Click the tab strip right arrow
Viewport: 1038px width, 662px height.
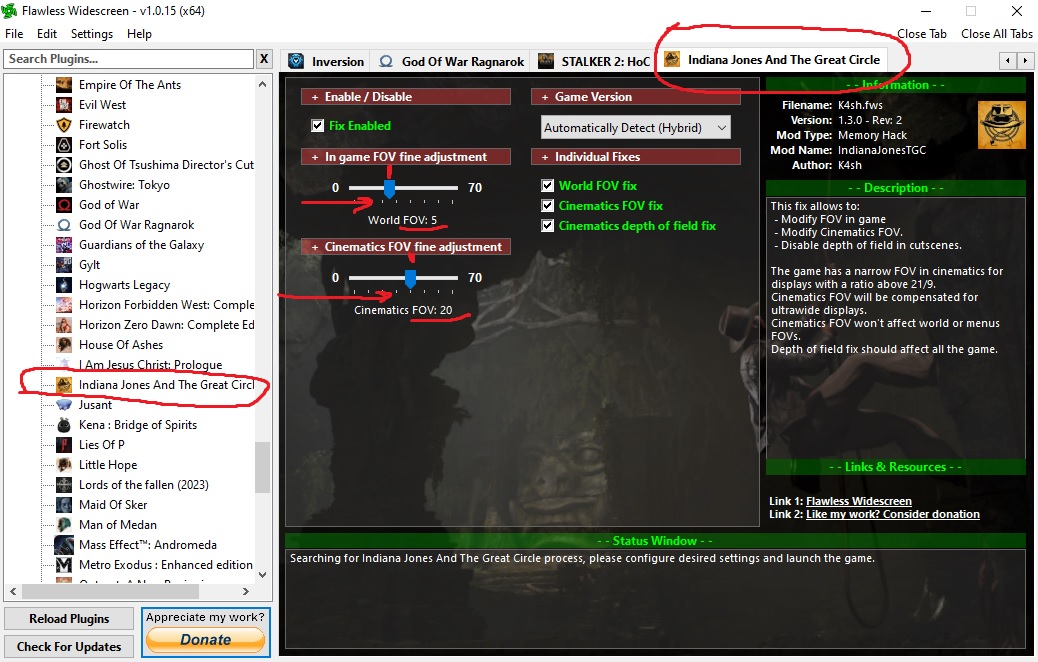(x=1025, y=61)
